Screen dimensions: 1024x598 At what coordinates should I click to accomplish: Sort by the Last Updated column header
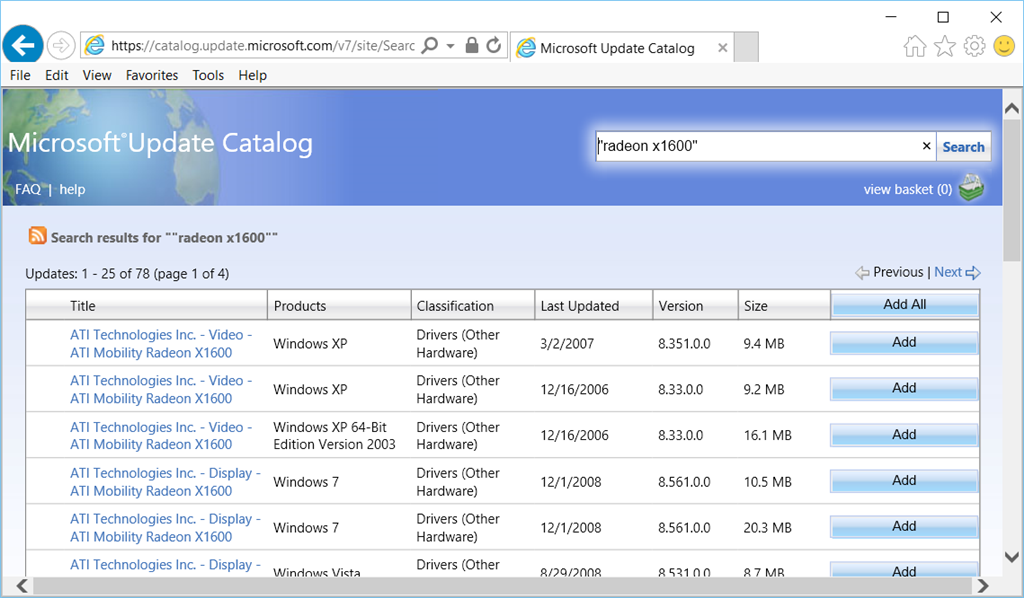(594, 306)
